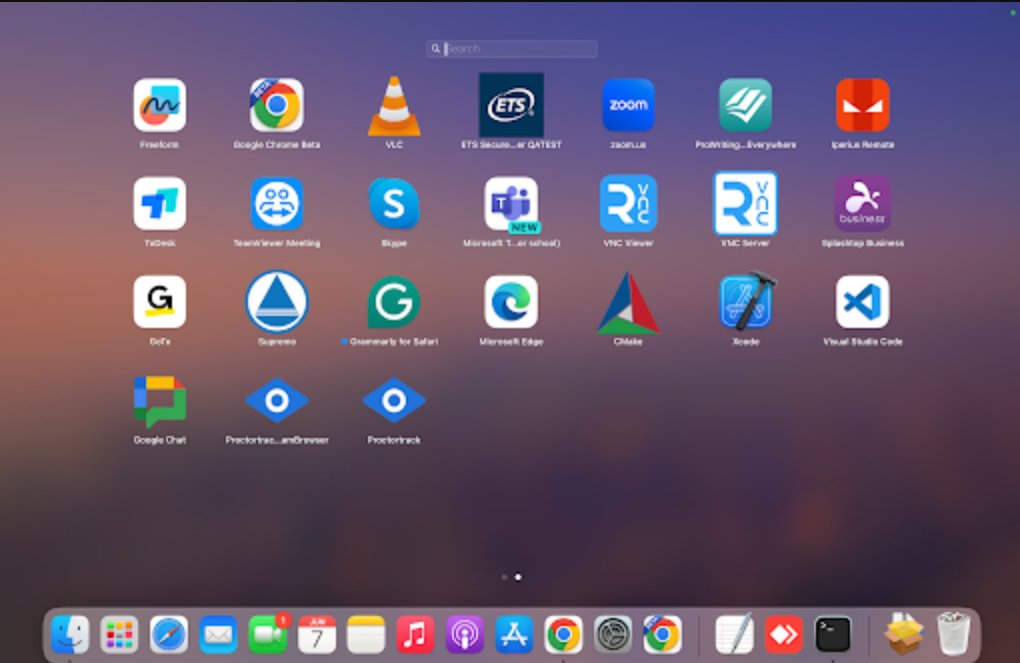
Task: Open Safari from the Dock
Action: tap(168, 634)
